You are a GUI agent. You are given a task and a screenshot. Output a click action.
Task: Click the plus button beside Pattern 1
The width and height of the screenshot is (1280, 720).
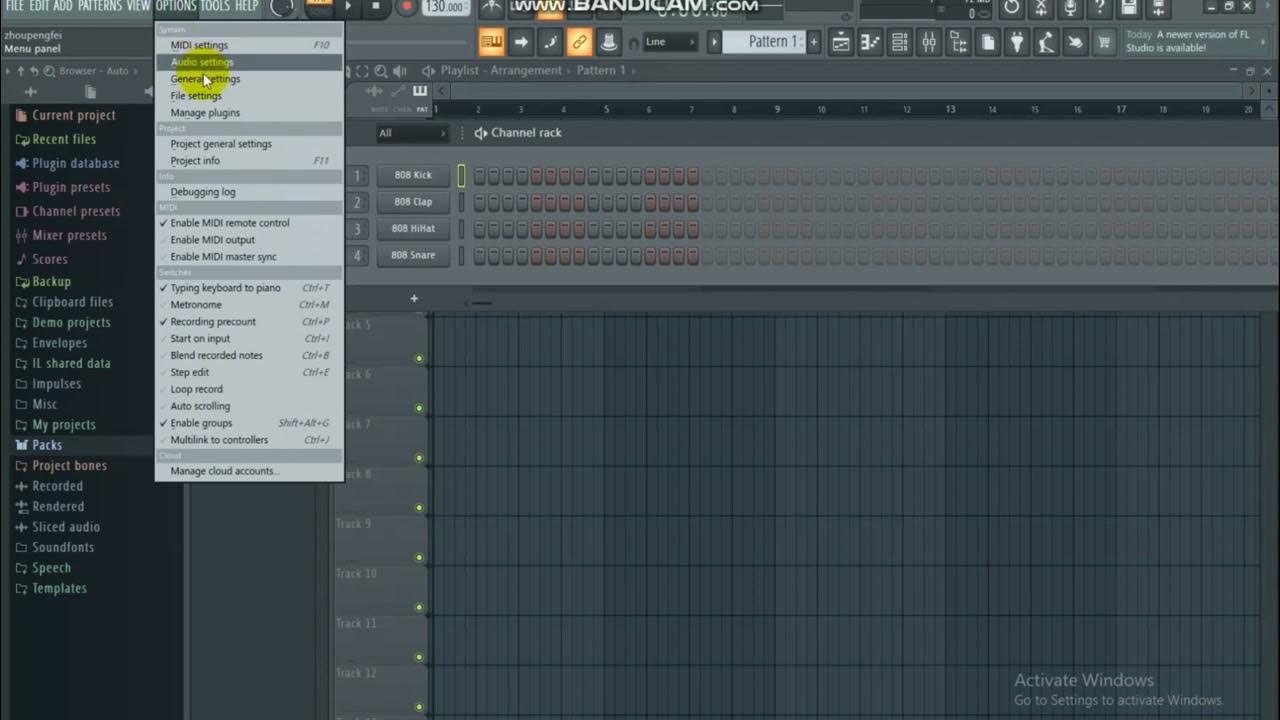click(x=814, y=41)
